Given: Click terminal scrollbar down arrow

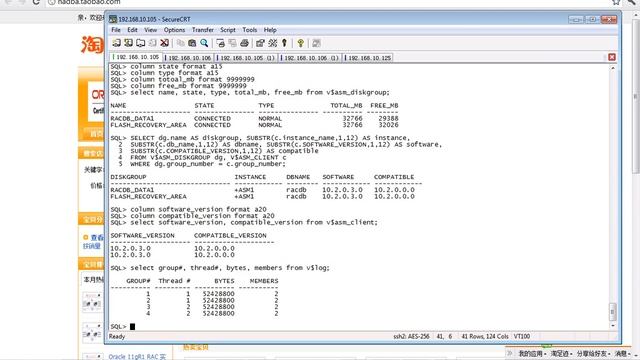Looking at the screenshot, I should click(613, 326).
